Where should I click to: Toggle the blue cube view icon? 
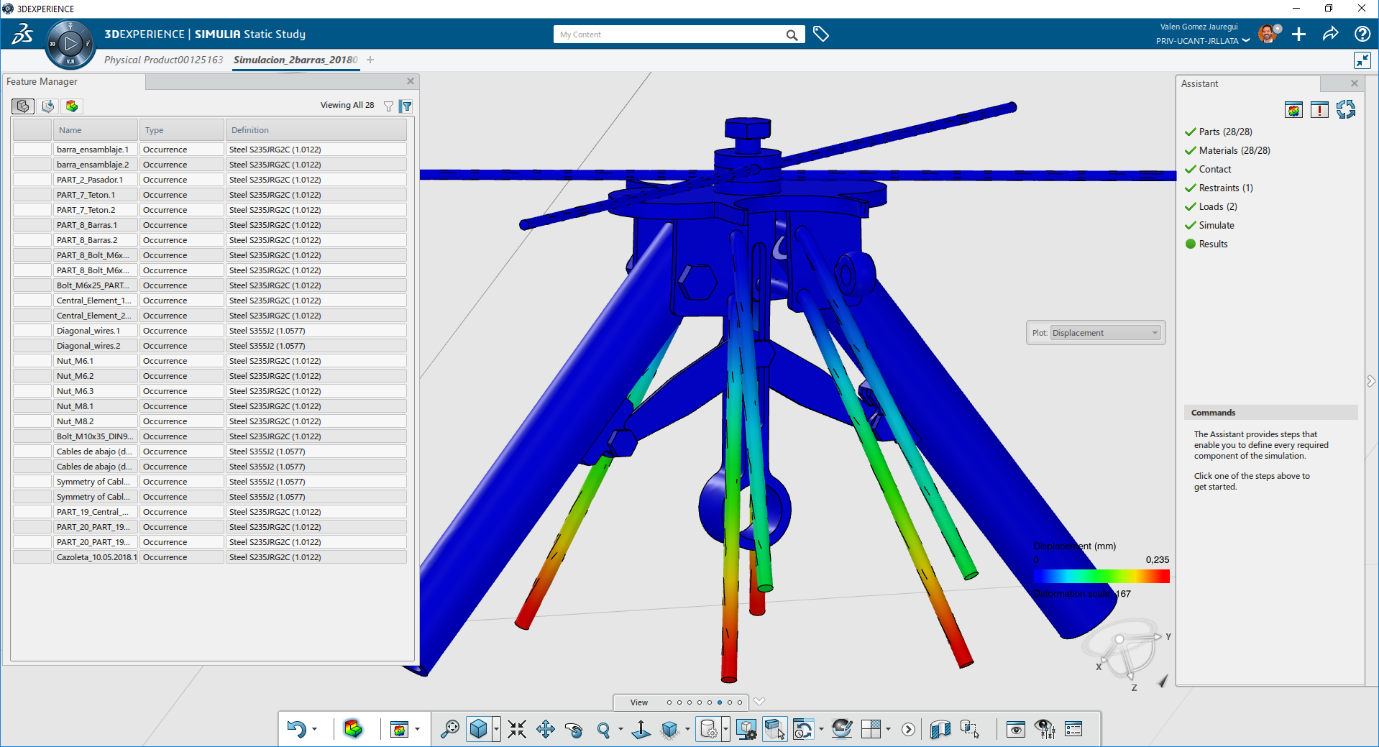click(479, 730)
